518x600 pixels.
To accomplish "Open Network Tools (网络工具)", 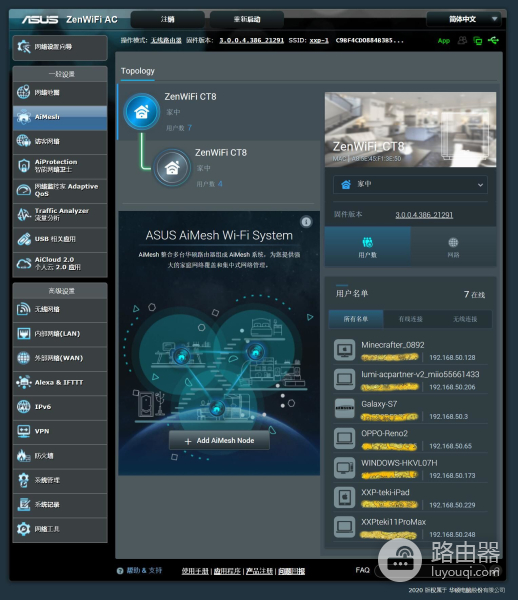I will pyautogui.click(x=60, y=529).
